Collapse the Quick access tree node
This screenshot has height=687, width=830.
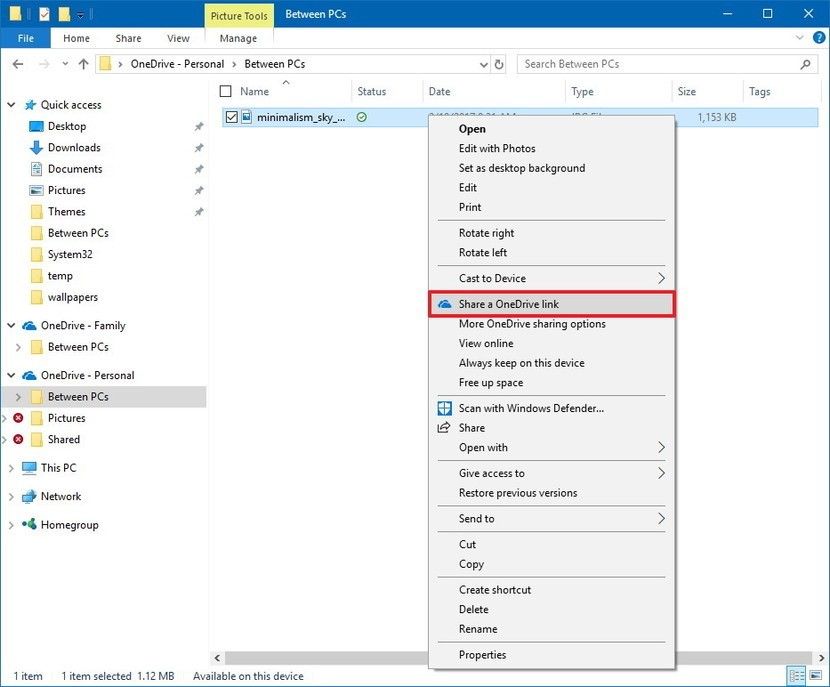click(12, 105)
